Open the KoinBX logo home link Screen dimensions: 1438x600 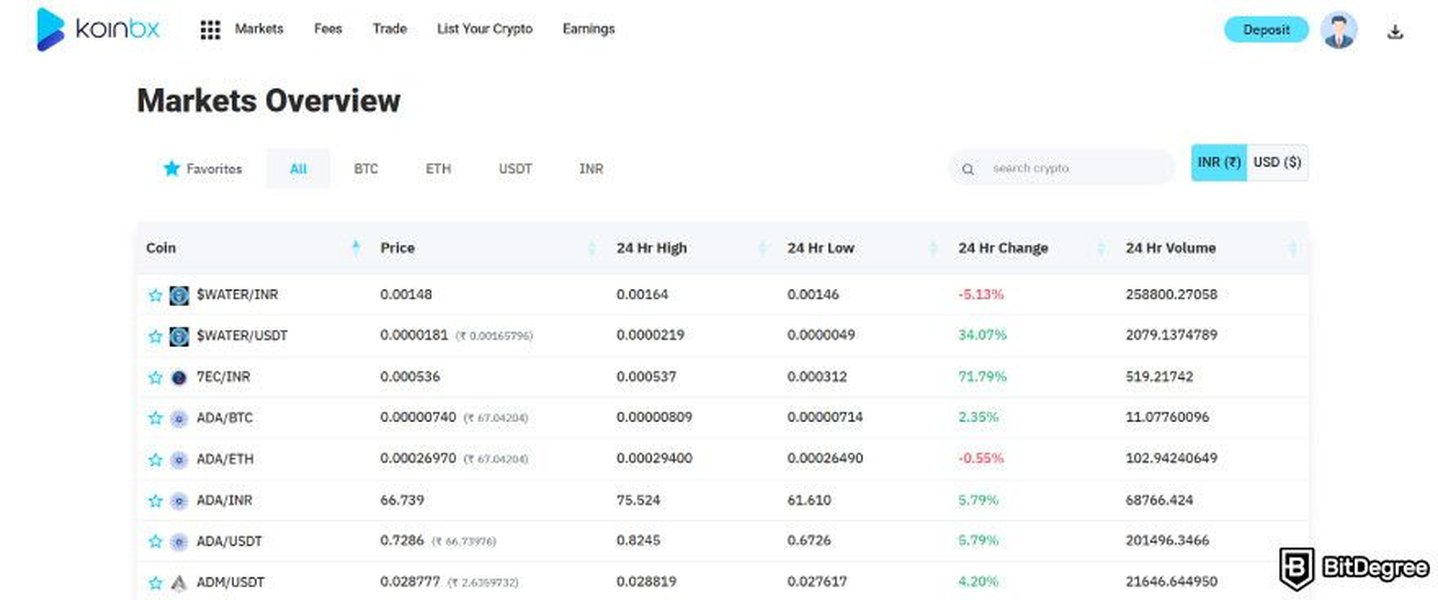98,29
